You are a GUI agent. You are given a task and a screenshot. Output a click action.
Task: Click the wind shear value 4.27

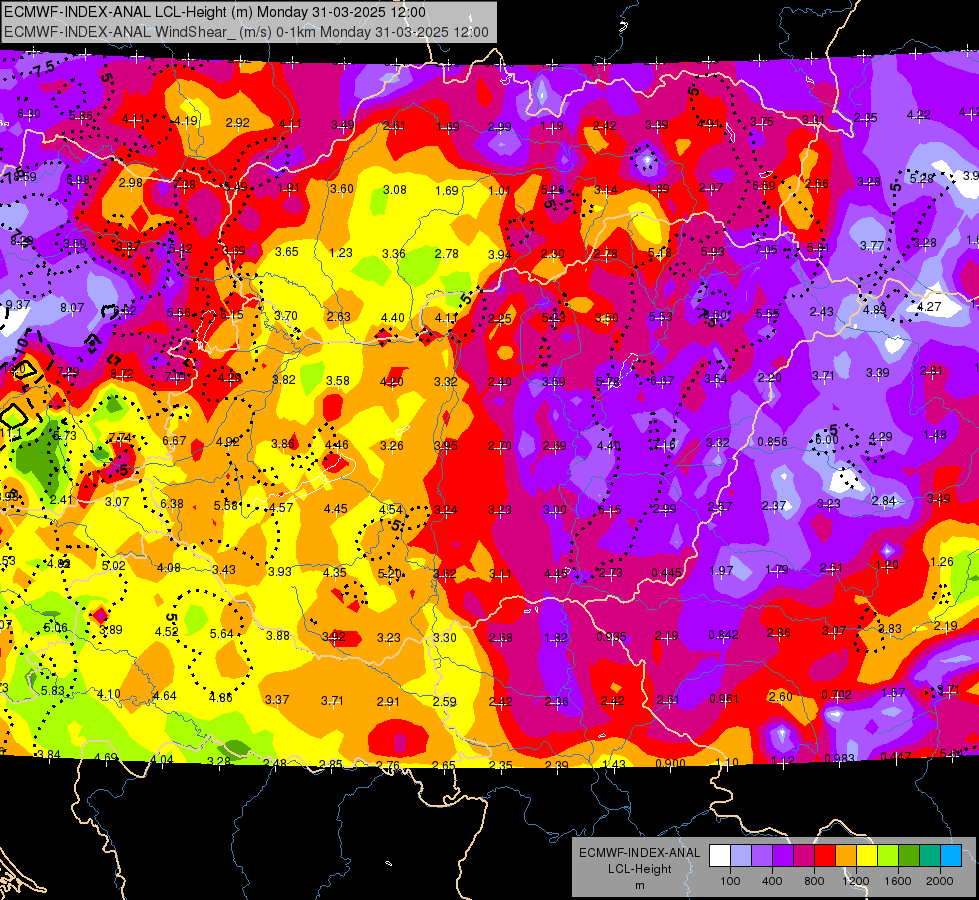[x=928, y=307]
